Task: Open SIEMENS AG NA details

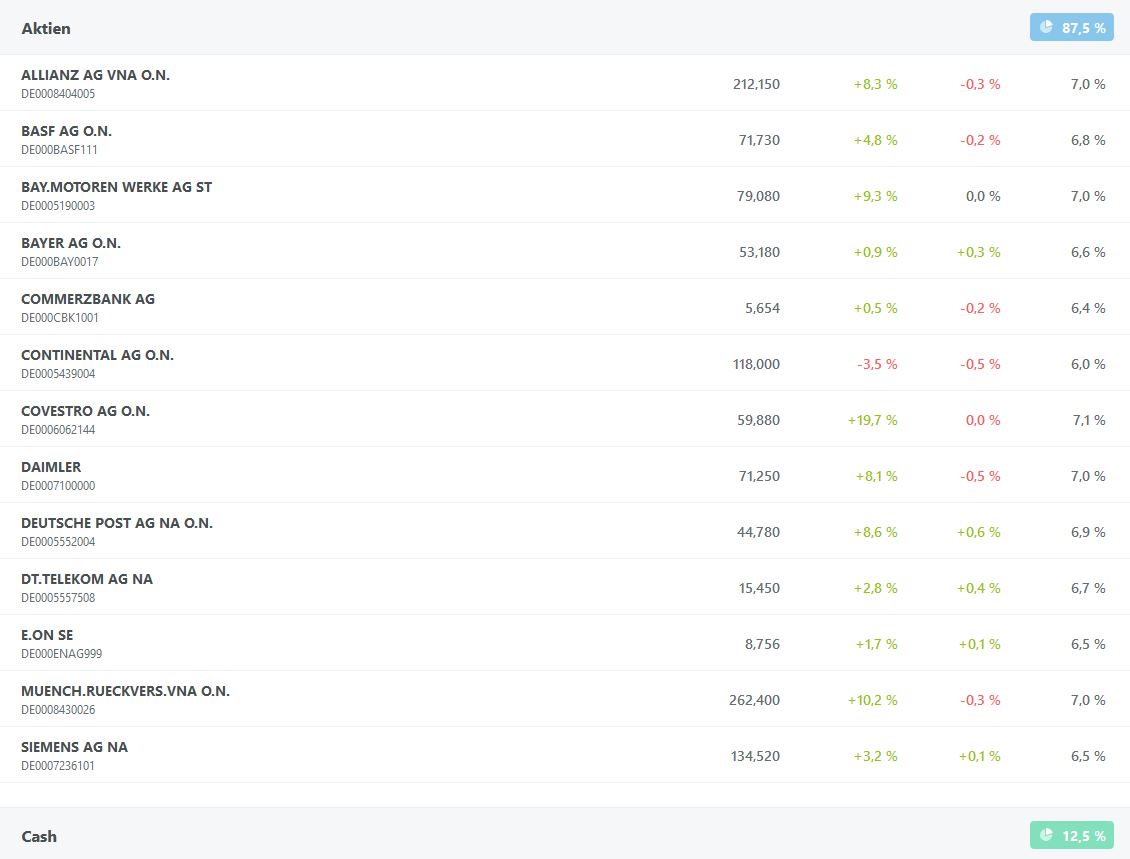Action: 74,747
